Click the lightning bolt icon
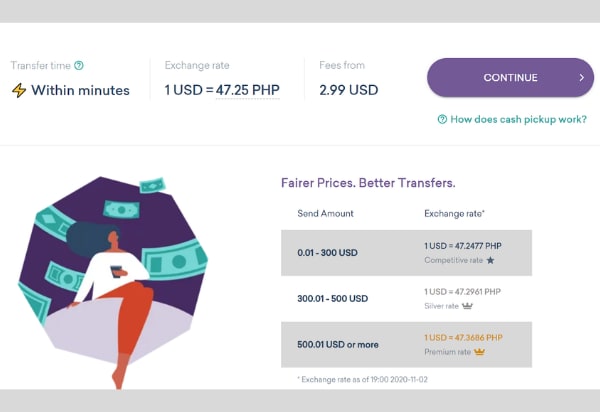This screenshot has width=600, height=412. point(19,90)
